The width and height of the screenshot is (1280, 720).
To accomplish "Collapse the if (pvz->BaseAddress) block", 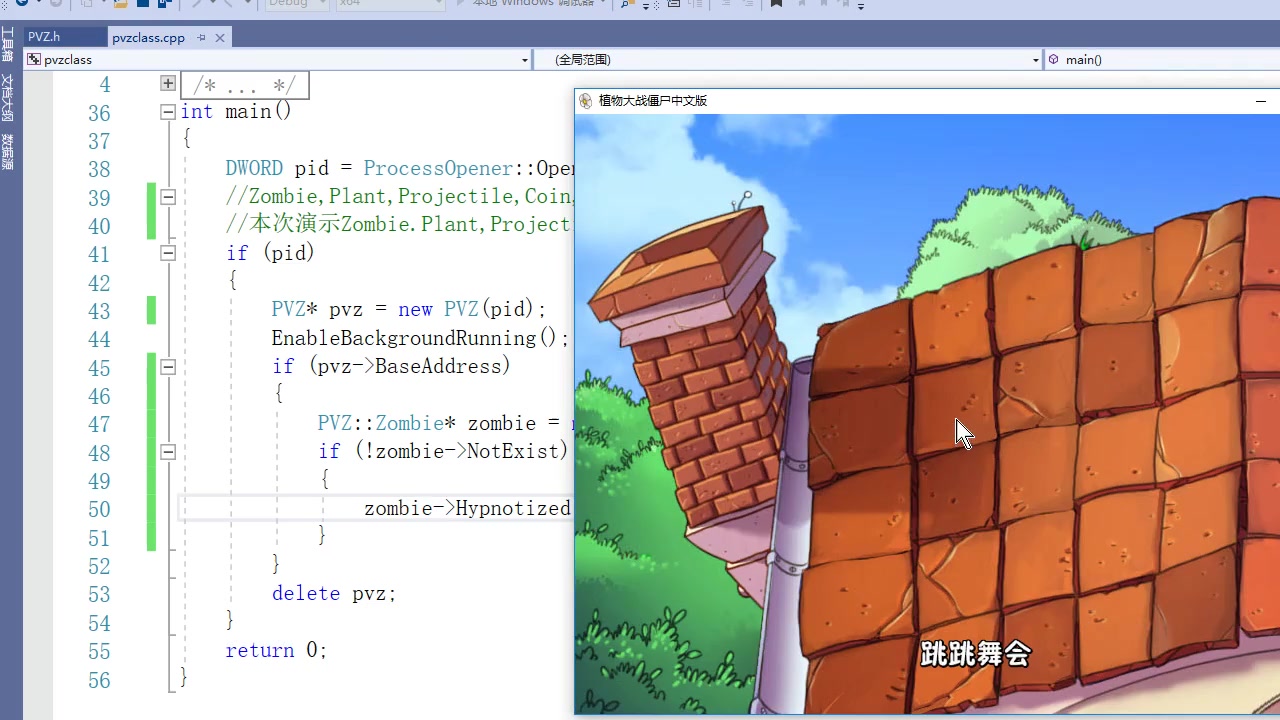I will pyautogui.click(x=168, y=367).
